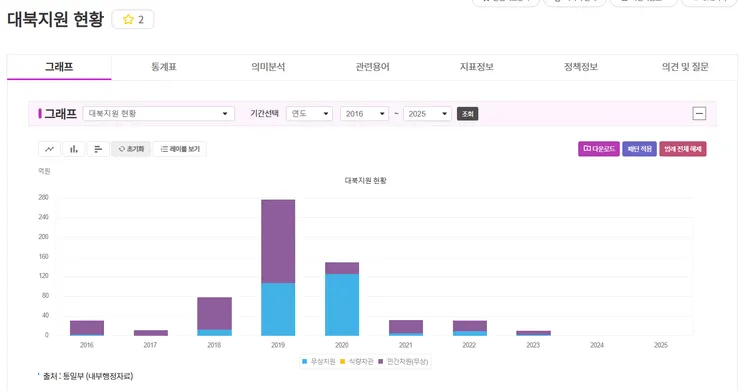Click the purple 2022 bar segment

point(470,326)
